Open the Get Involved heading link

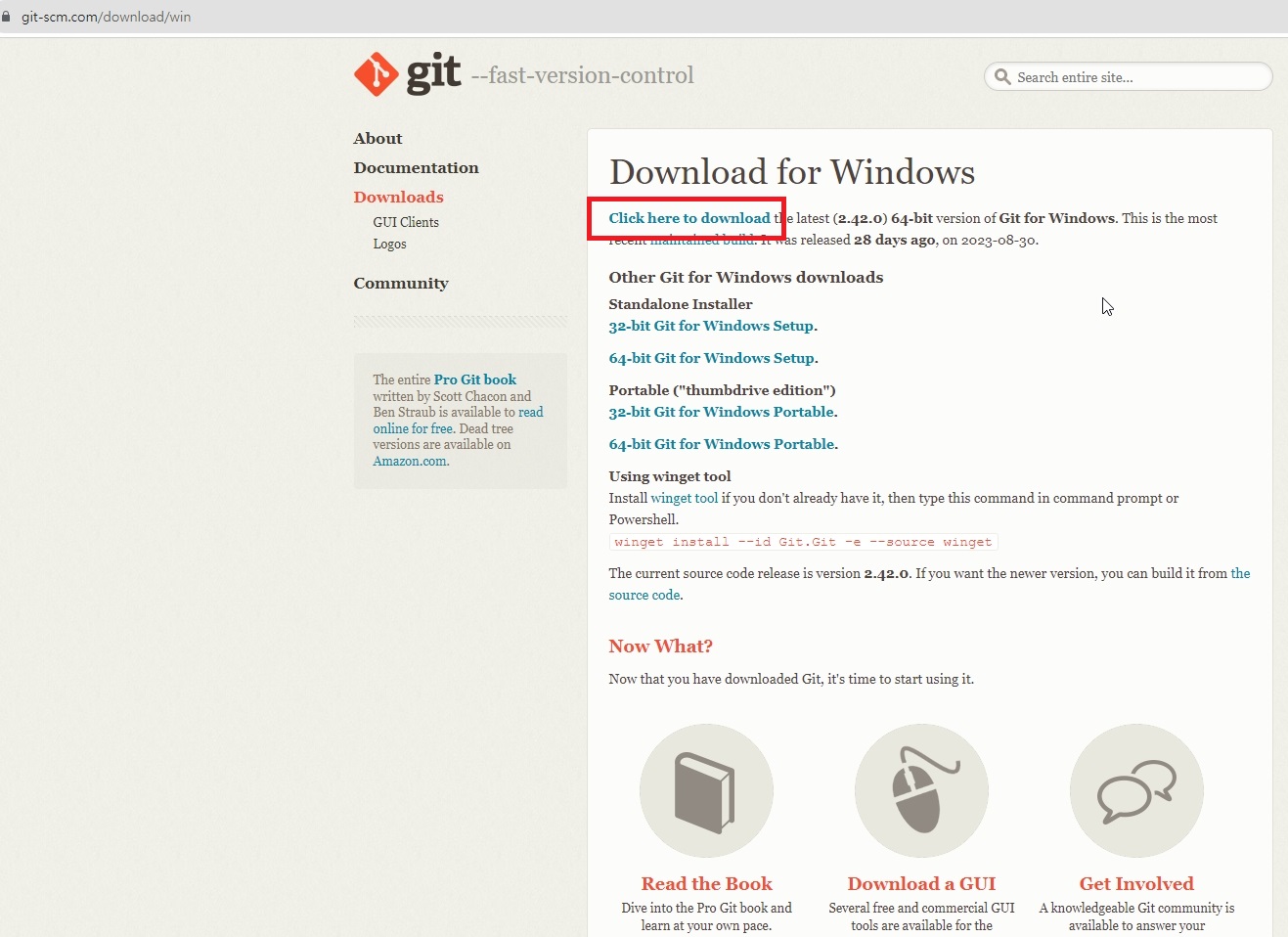click(x=1136, y=884)
